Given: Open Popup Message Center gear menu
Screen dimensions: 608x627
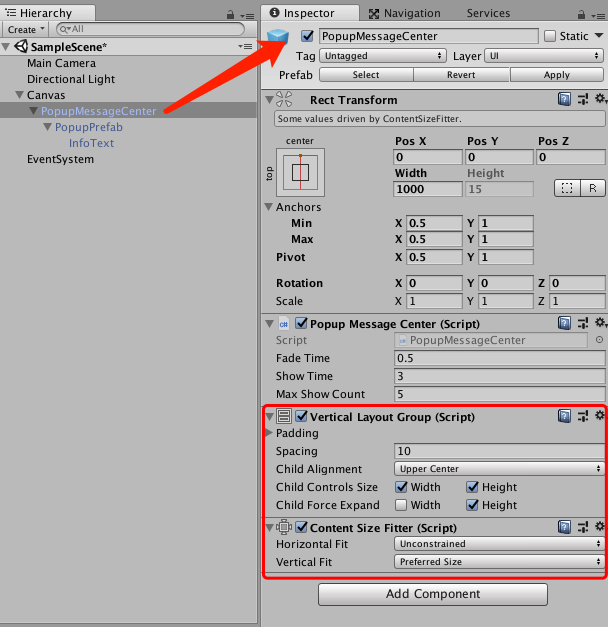Looking at the screenshot, I should pos(600,323).
